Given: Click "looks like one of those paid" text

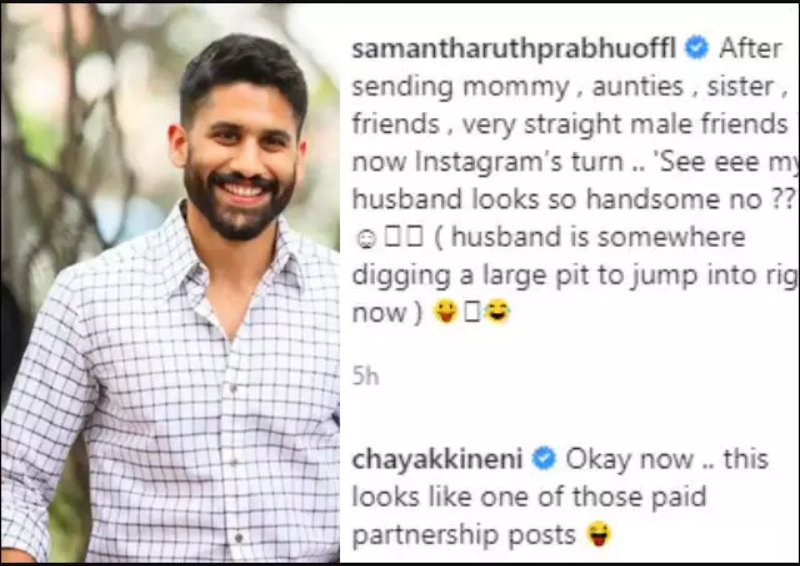Looking at the screenshot, I should click(529, 497).
